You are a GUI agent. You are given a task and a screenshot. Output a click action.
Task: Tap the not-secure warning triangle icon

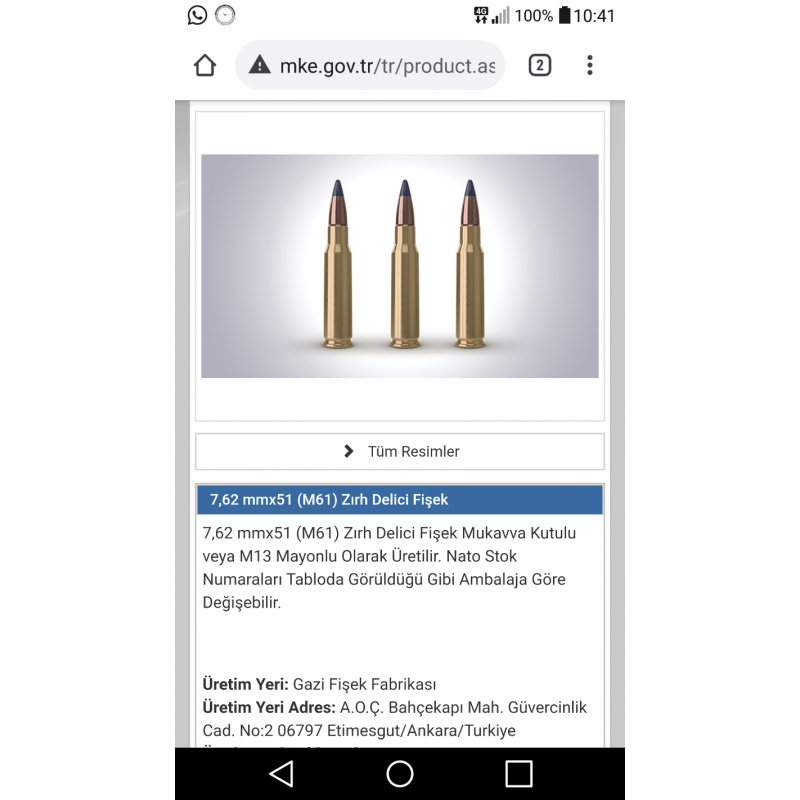point(260,65)
